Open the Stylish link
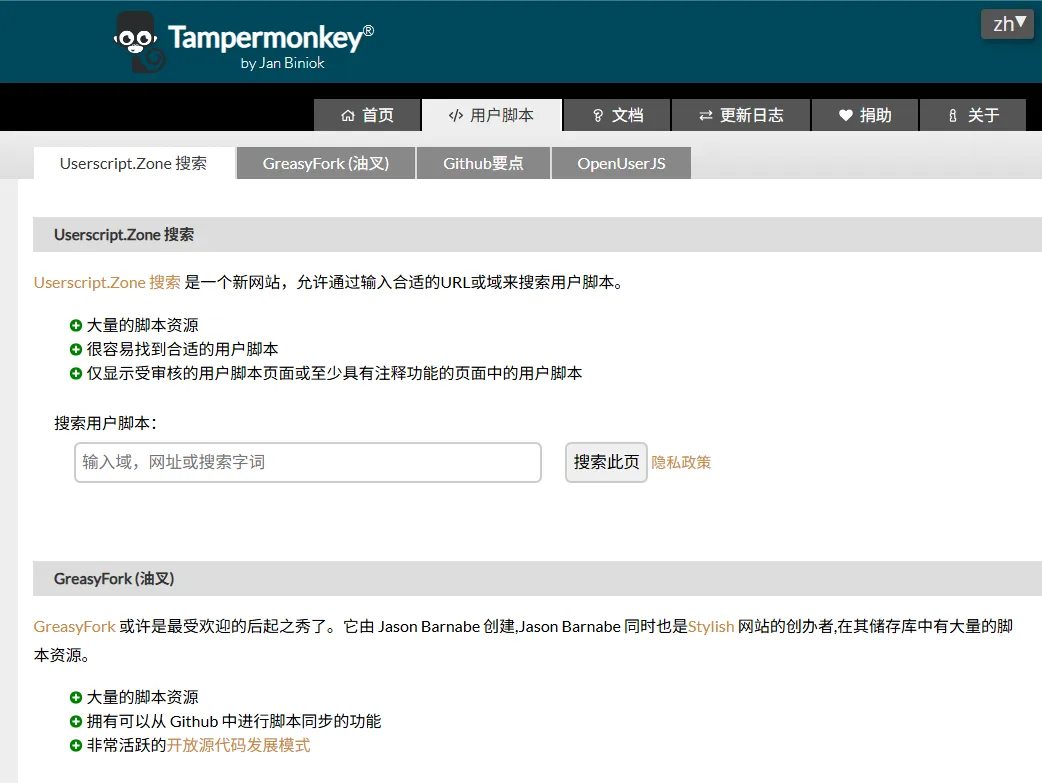 (711, 627)
